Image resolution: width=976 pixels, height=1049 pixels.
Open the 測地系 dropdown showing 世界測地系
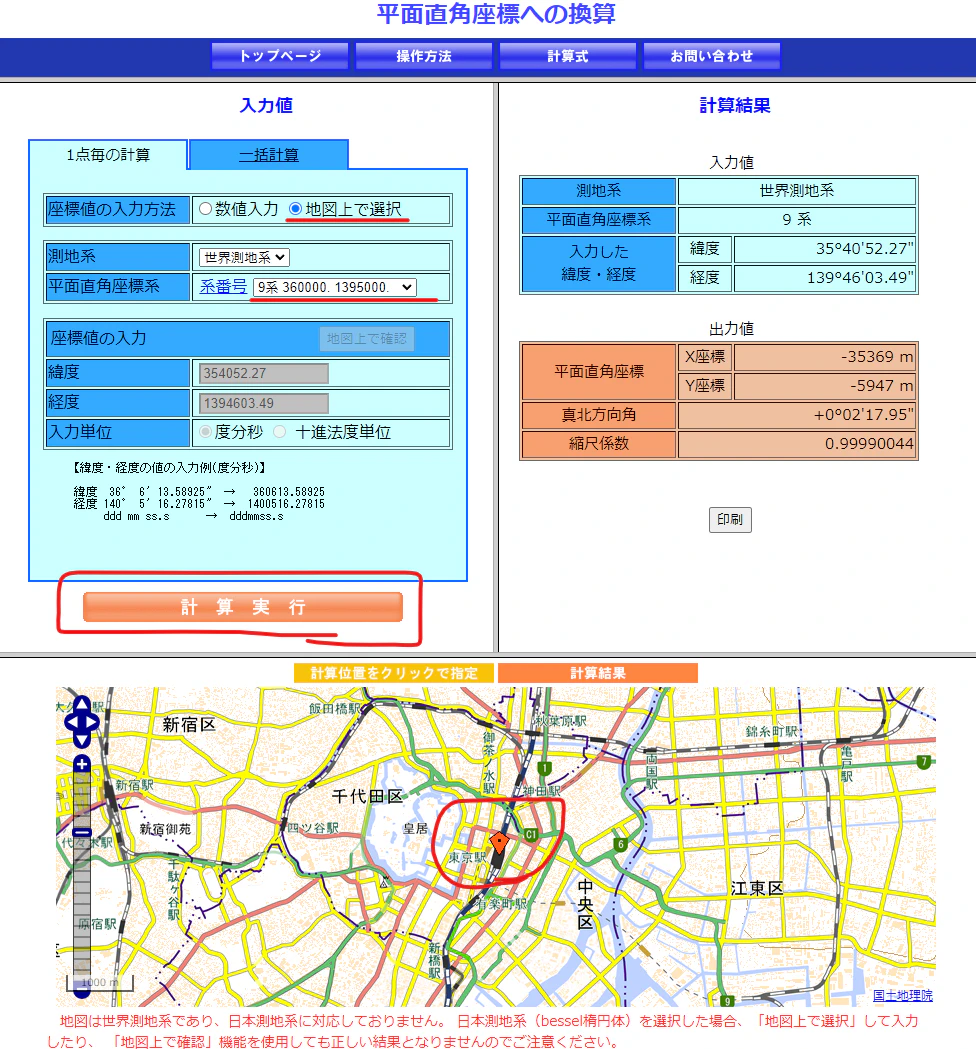tap(244, 257)
